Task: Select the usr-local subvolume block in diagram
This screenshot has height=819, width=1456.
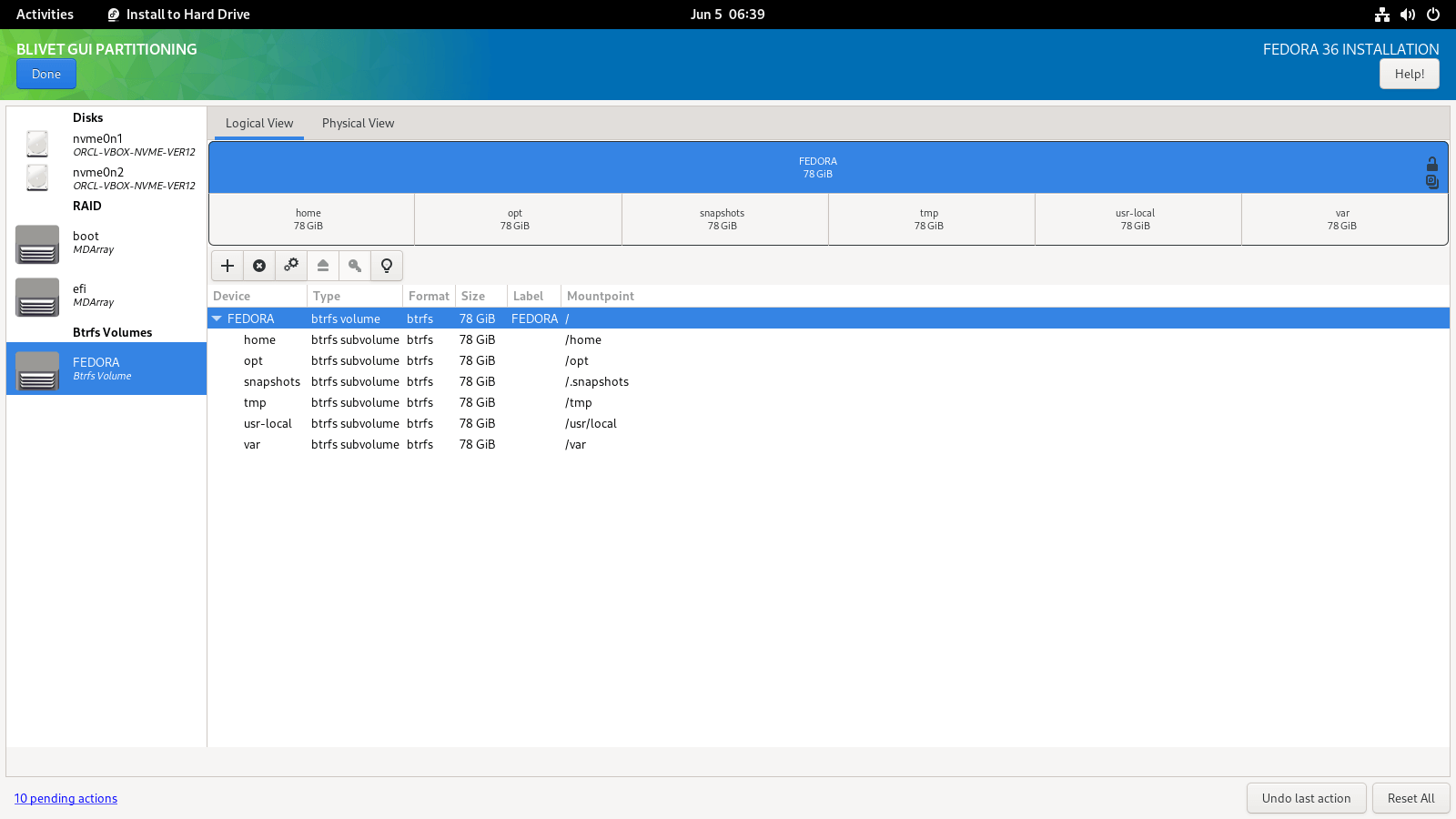Action: click(x=1137, y=219)
